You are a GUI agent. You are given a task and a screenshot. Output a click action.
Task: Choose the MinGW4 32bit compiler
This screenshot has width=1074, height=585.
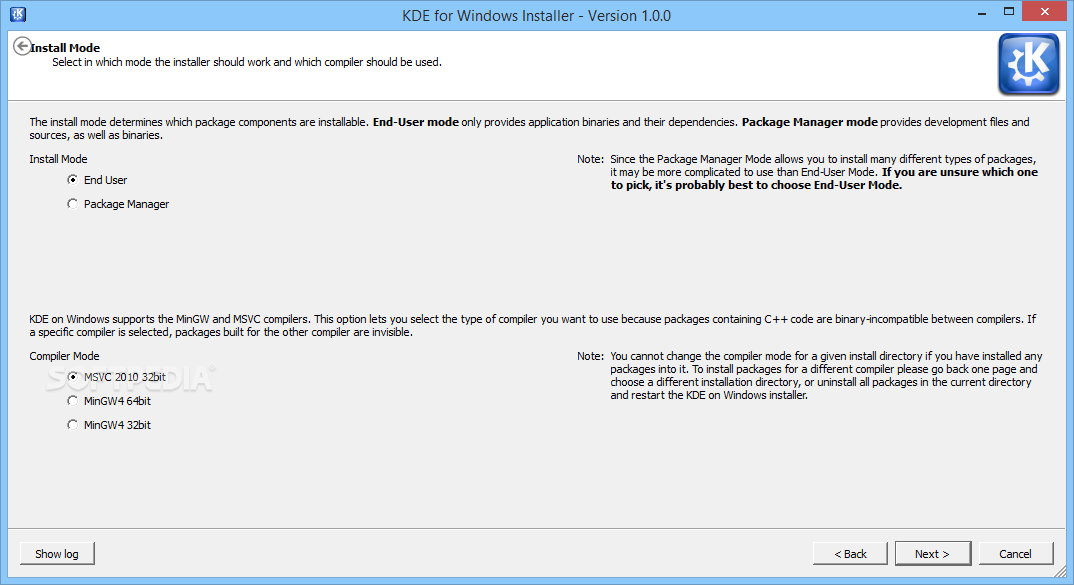click(x=109, y=425)
